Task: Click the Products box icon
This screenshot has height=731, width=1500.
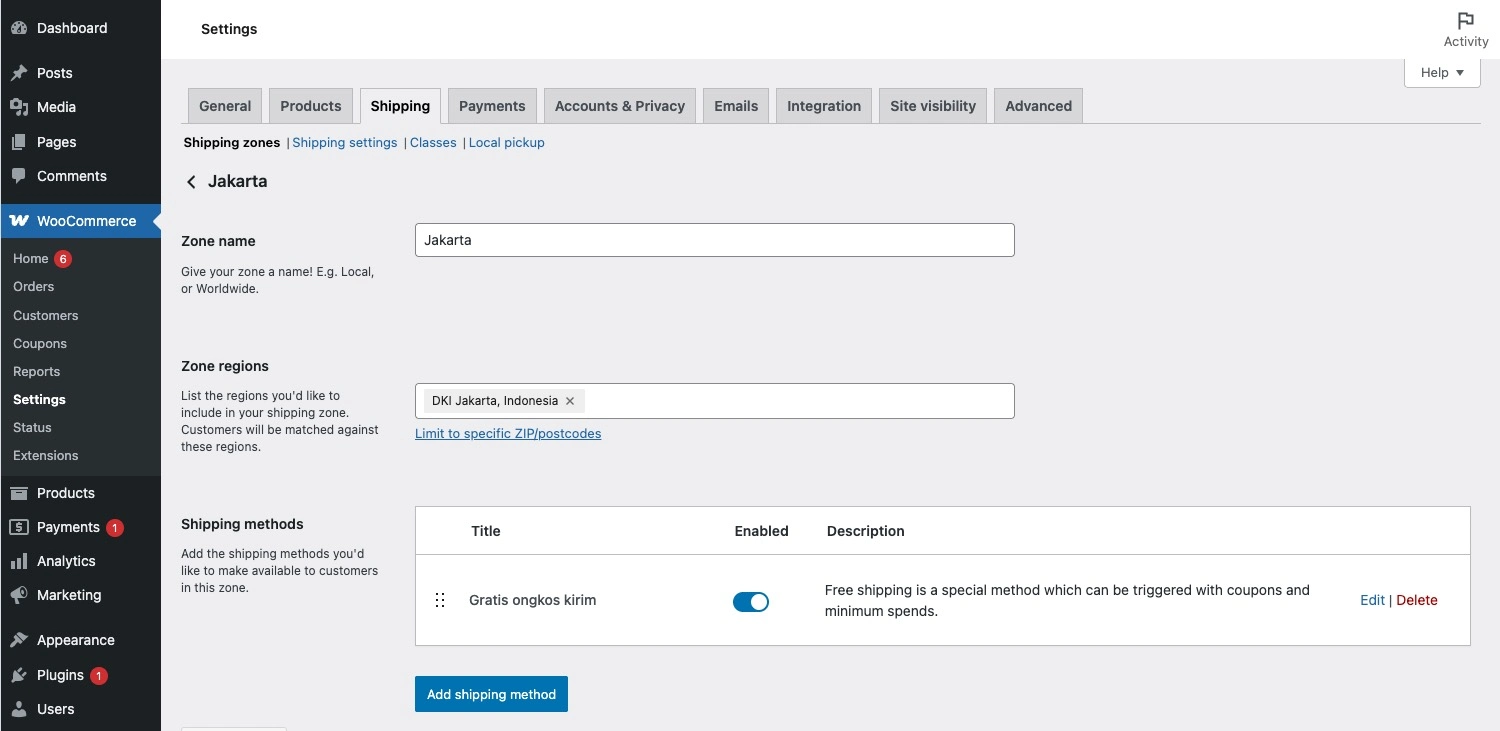Action: 19,493
